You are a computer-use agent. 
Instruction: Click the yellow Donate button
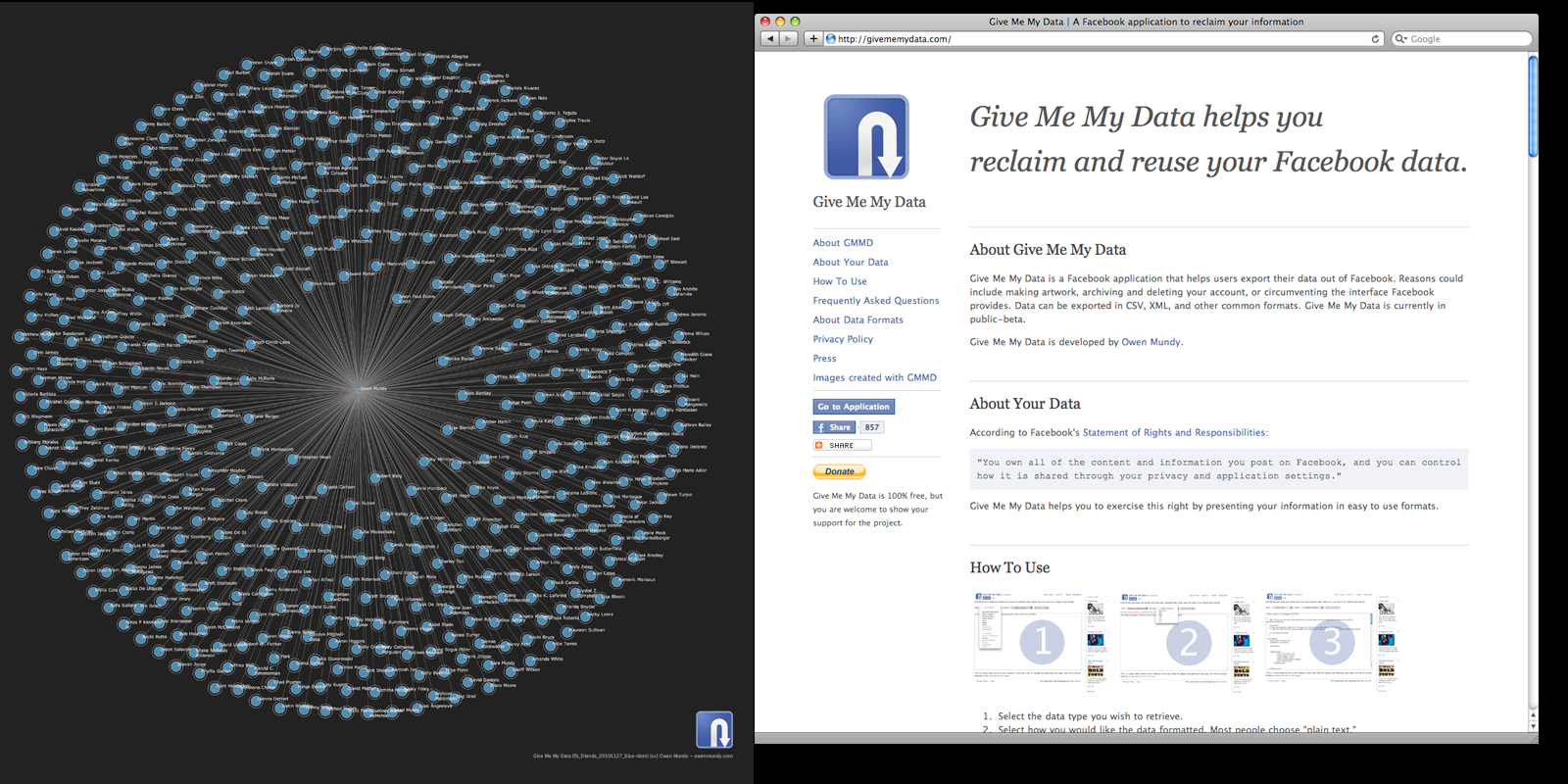pyautogui.click(x=839, y=471)
